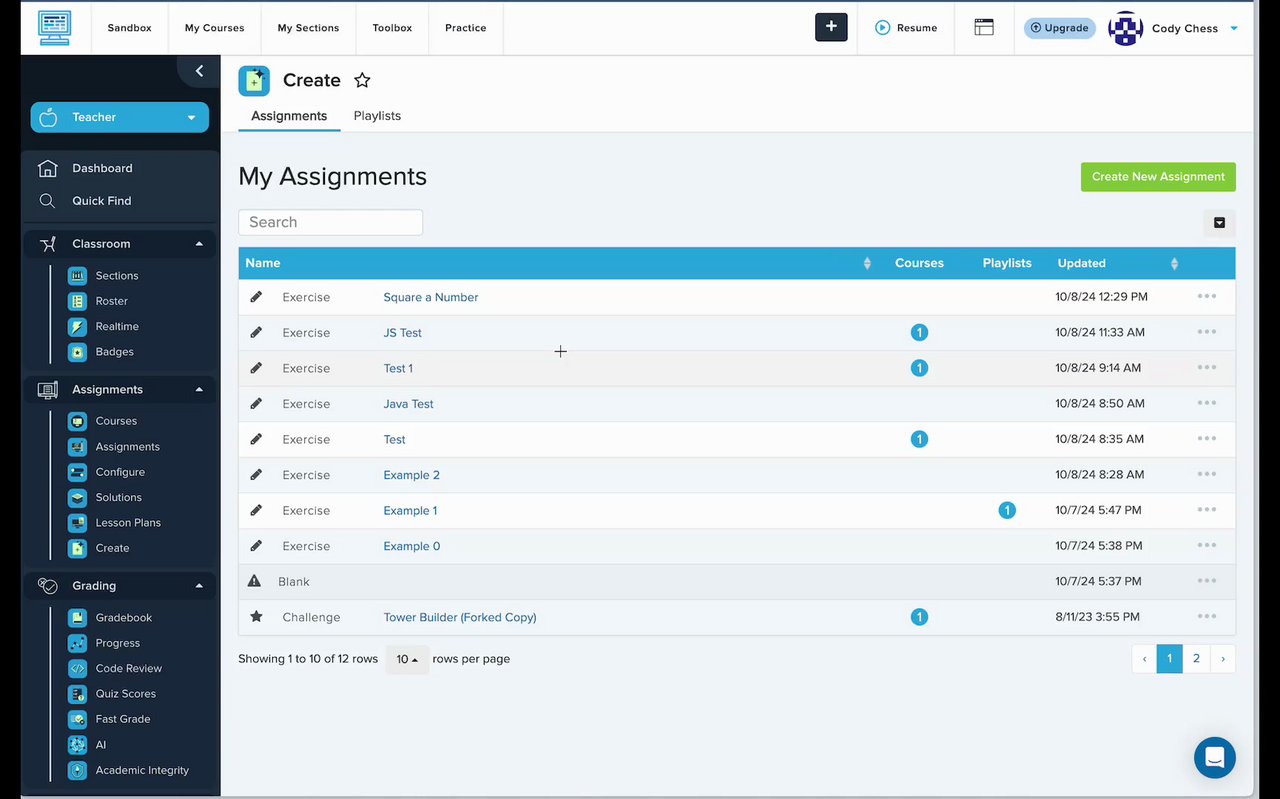Open more options for Example 1 row
Viewport: 1280px width, 799px height.
pyautogui.click(x=1207, y=510)
